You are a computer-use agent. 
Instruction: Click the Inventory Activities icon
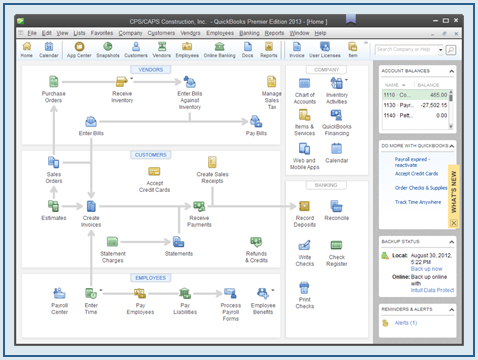(336, 83)
